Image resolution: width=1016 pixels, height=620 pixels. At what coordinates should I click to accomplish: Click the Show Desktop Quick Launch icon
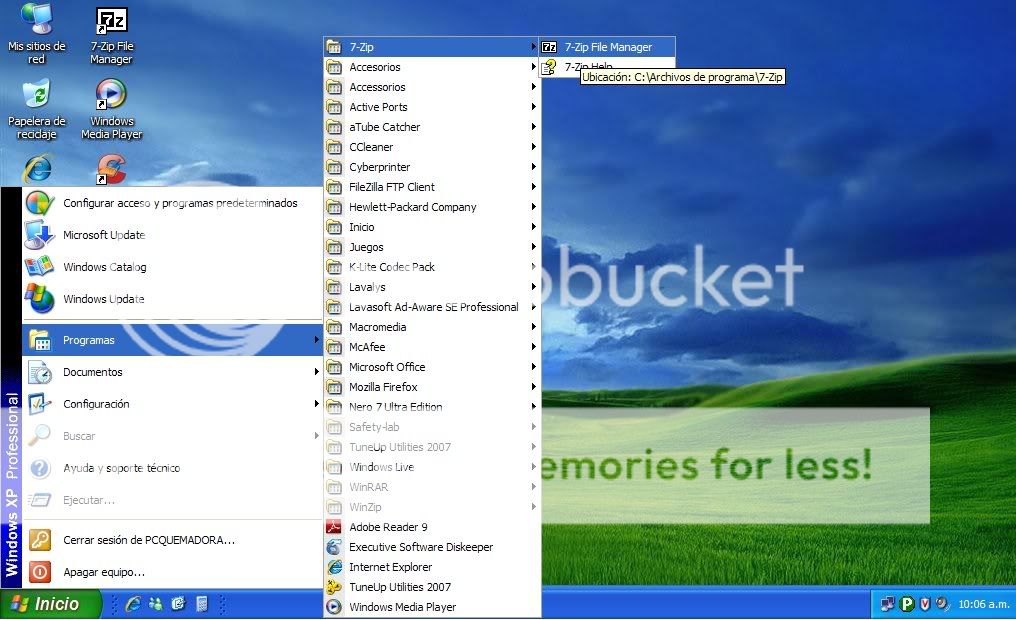pos(178,604)
